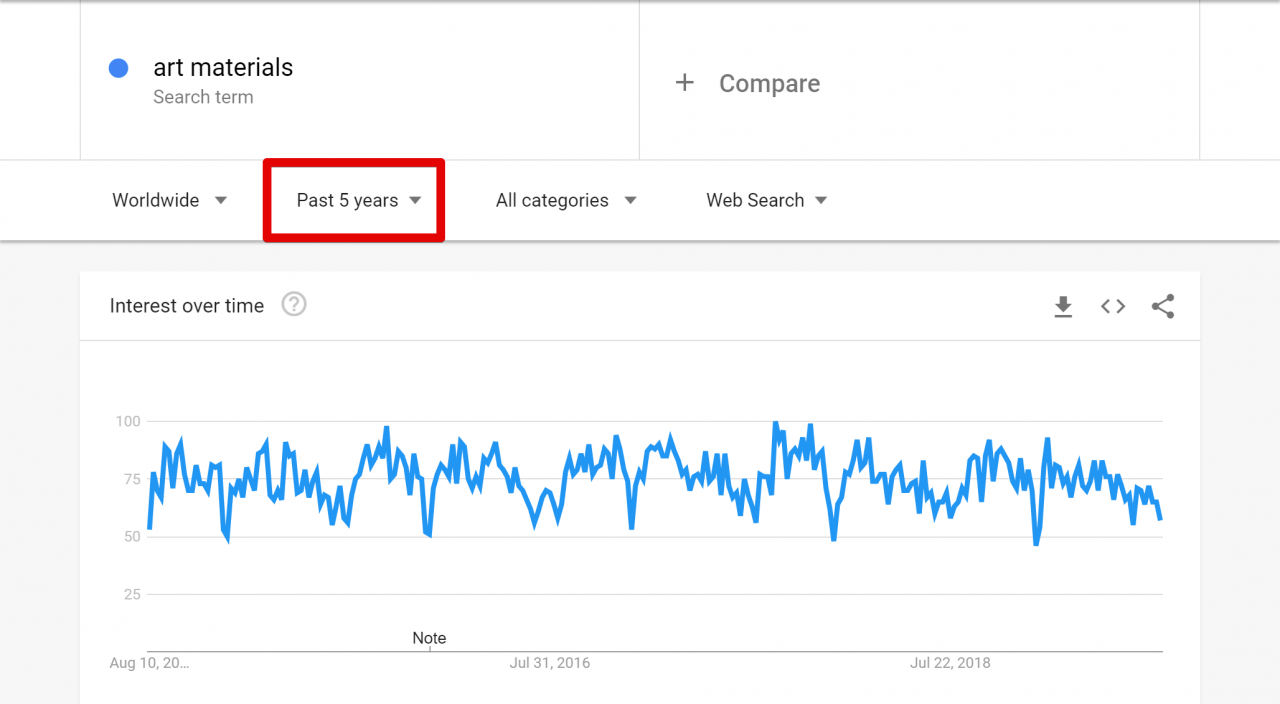Viewport: 1280px width, 704px height.
Task: Open the All categories dropdown
Action: click(566, 200)
